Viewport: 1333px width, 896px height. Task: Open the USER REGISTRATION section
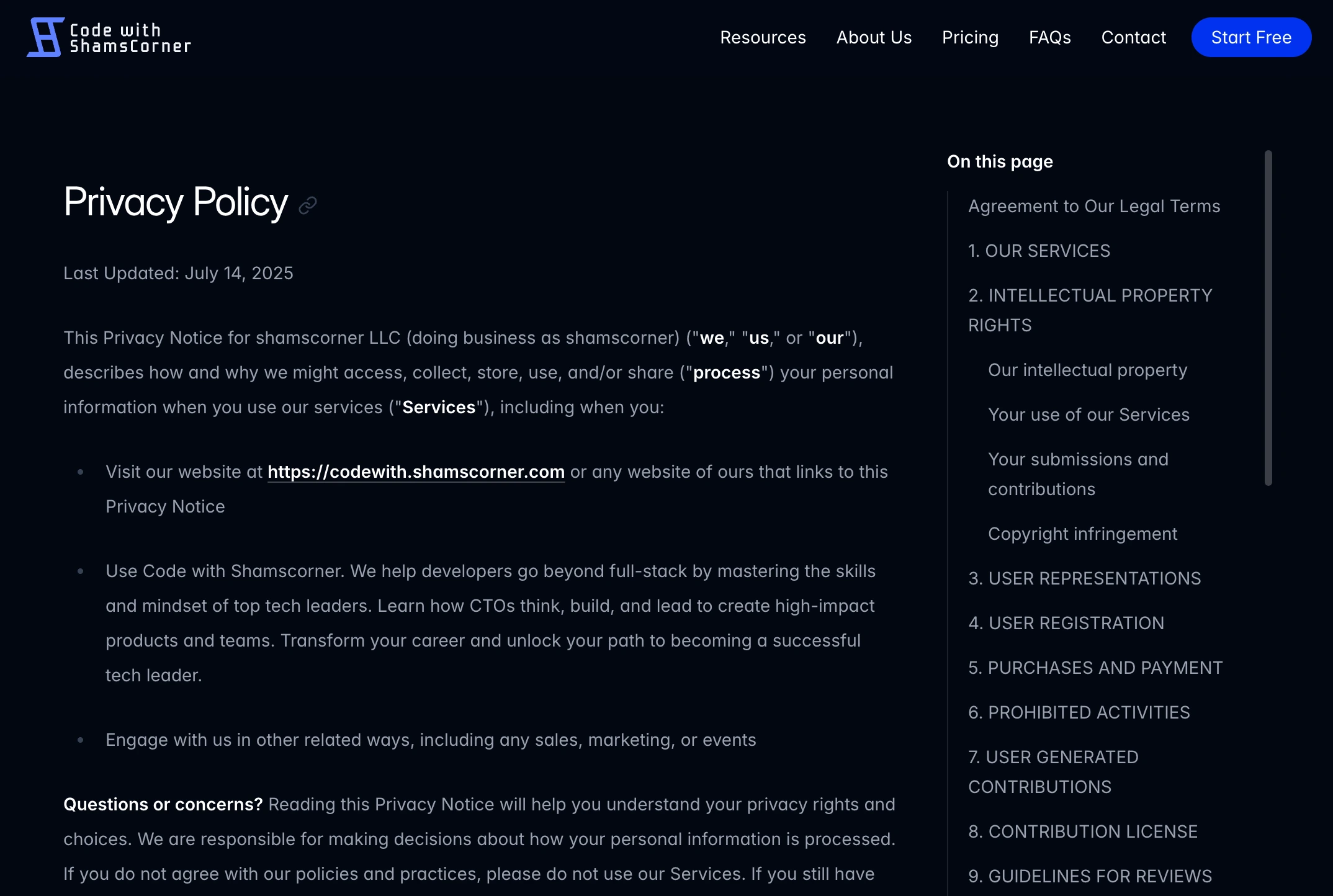1066,623
